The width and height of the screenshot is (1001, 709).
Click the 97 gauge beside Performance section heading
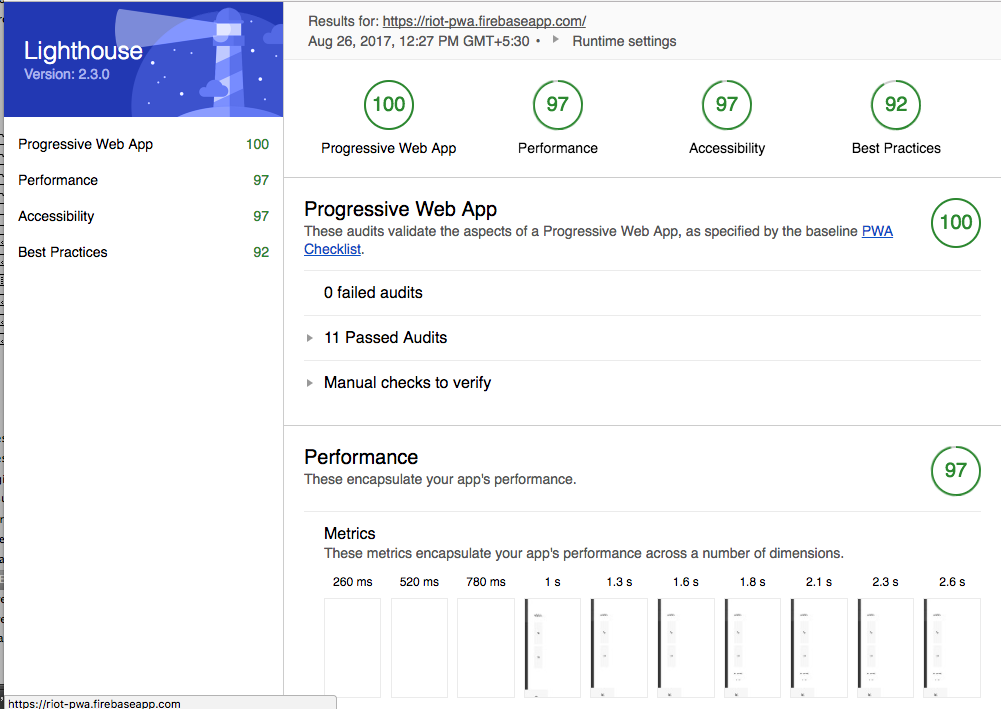[x=955, y=470]
